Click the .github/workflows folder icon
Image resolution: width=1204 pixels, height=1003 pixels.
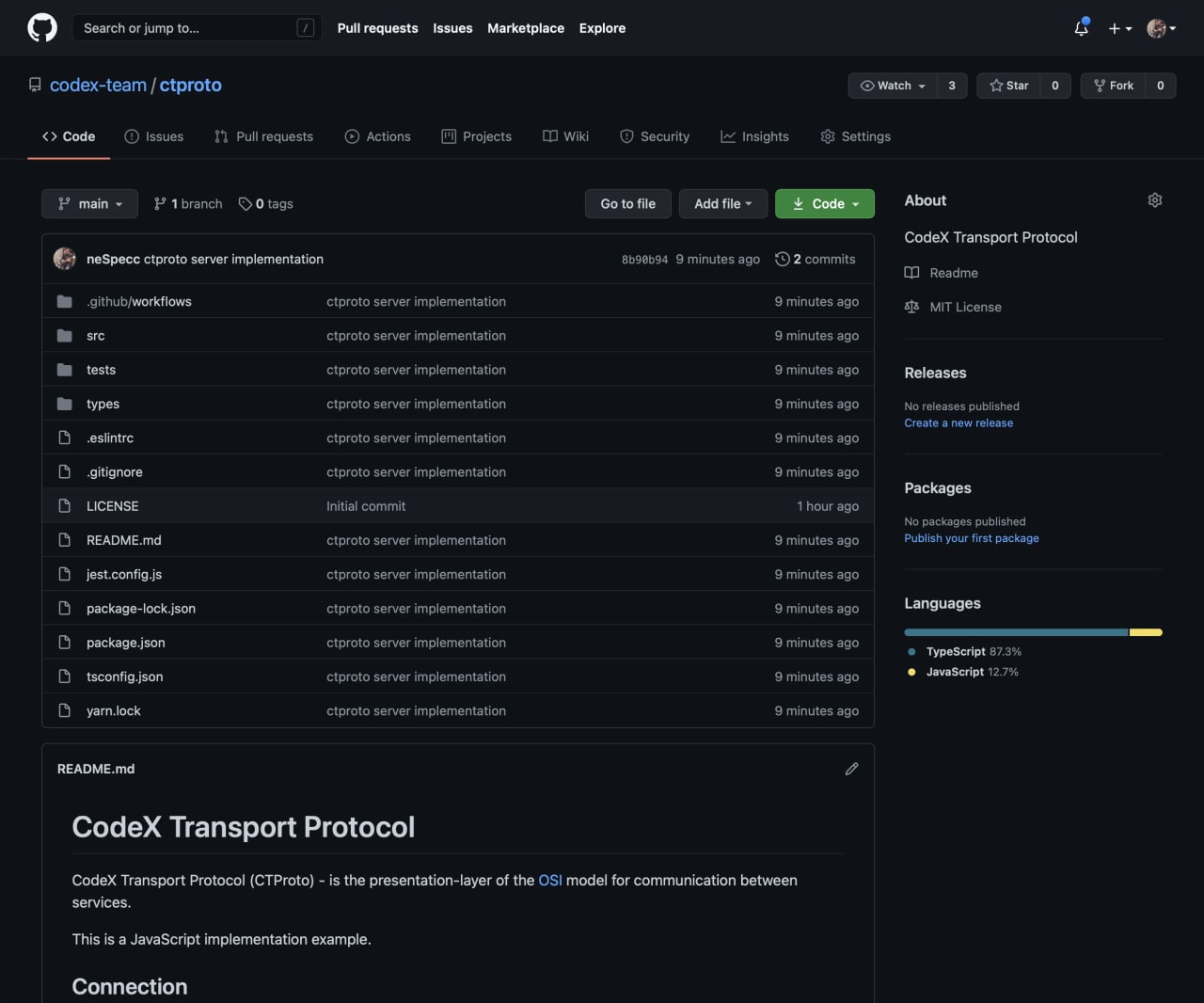coord(65,301)
